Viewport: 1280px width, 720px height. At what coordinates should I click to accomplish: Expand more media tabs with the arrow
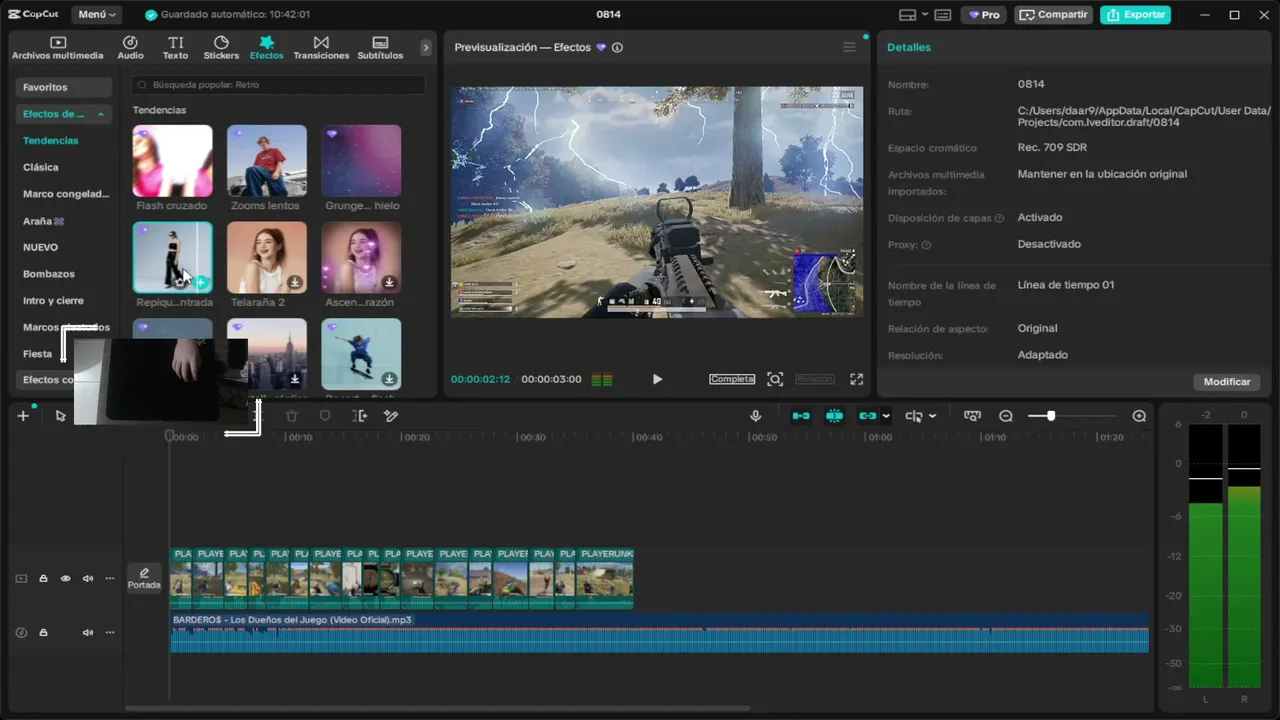tap(425, 47)
